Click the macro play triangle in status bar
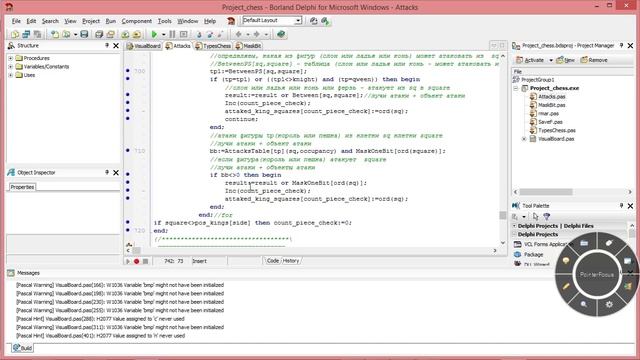640x360 pixels. point(128,261)
